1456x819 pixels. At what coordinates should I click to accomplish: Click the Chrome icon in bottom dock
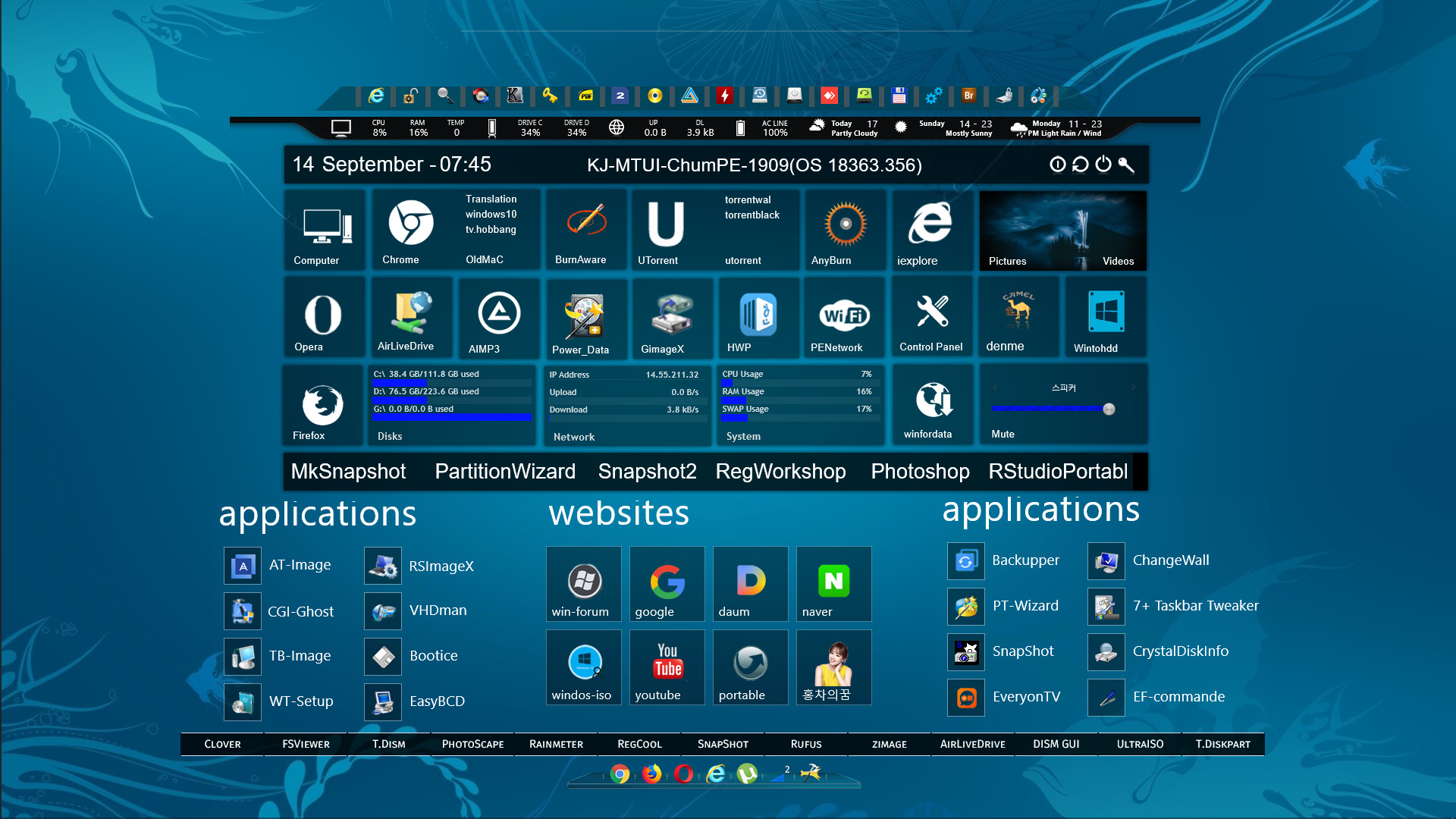pos(620,773)
